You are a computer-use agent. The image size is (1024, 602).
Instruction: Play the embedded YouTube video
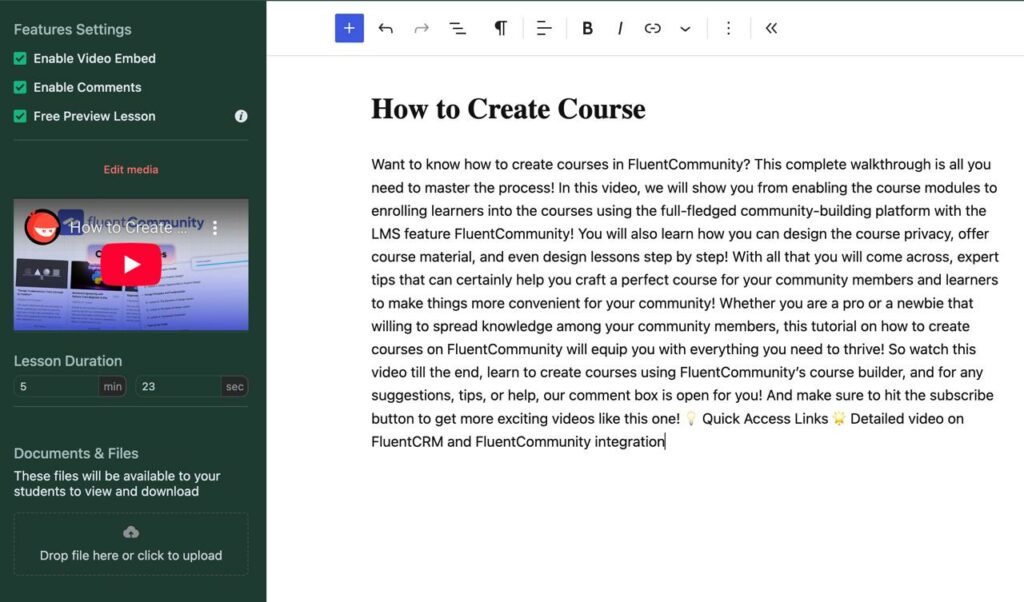[x=131, y=264]
